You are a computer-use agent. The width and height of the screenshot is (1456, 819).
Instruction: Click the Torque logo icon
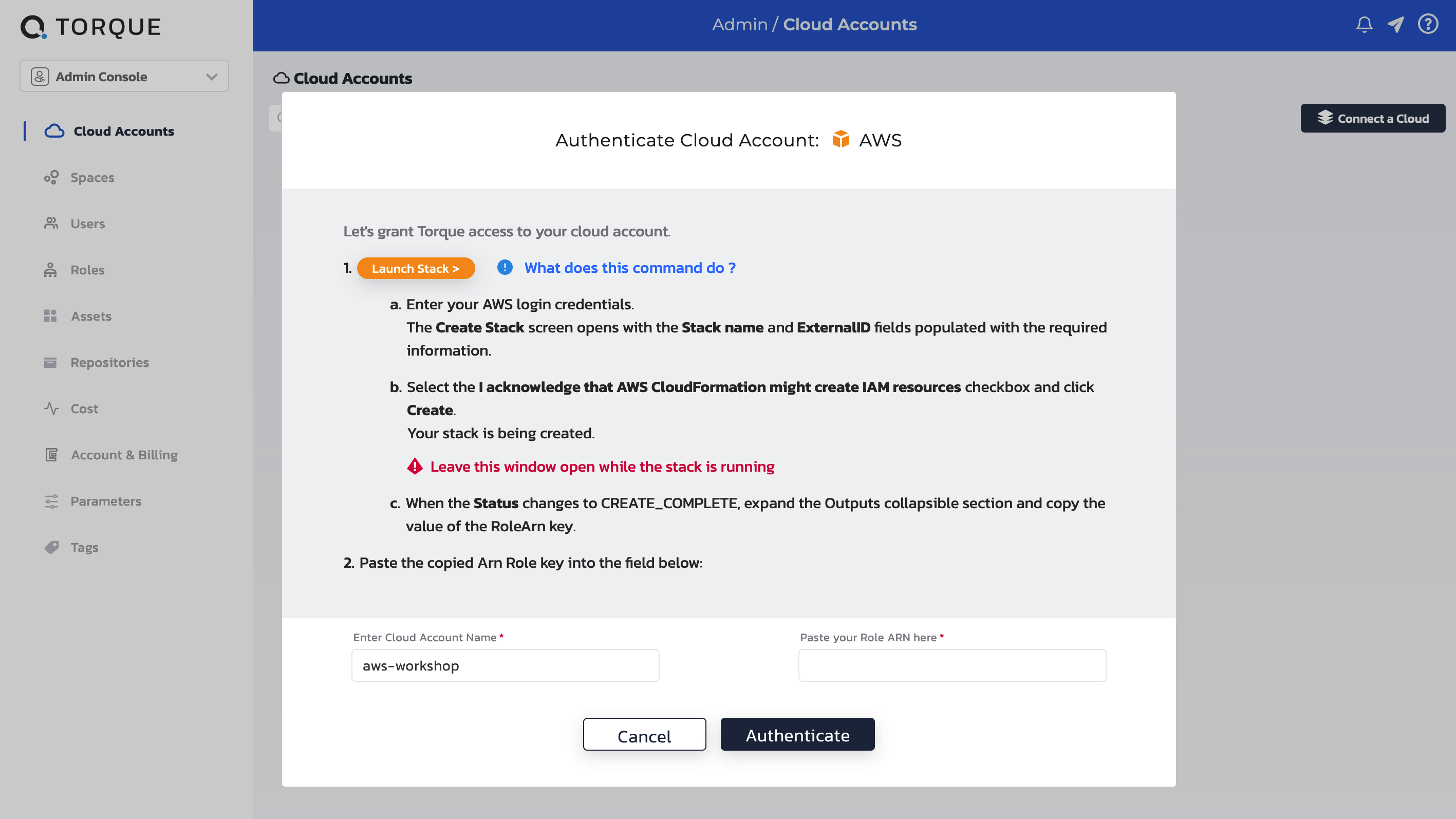click(x=33, y=27)
